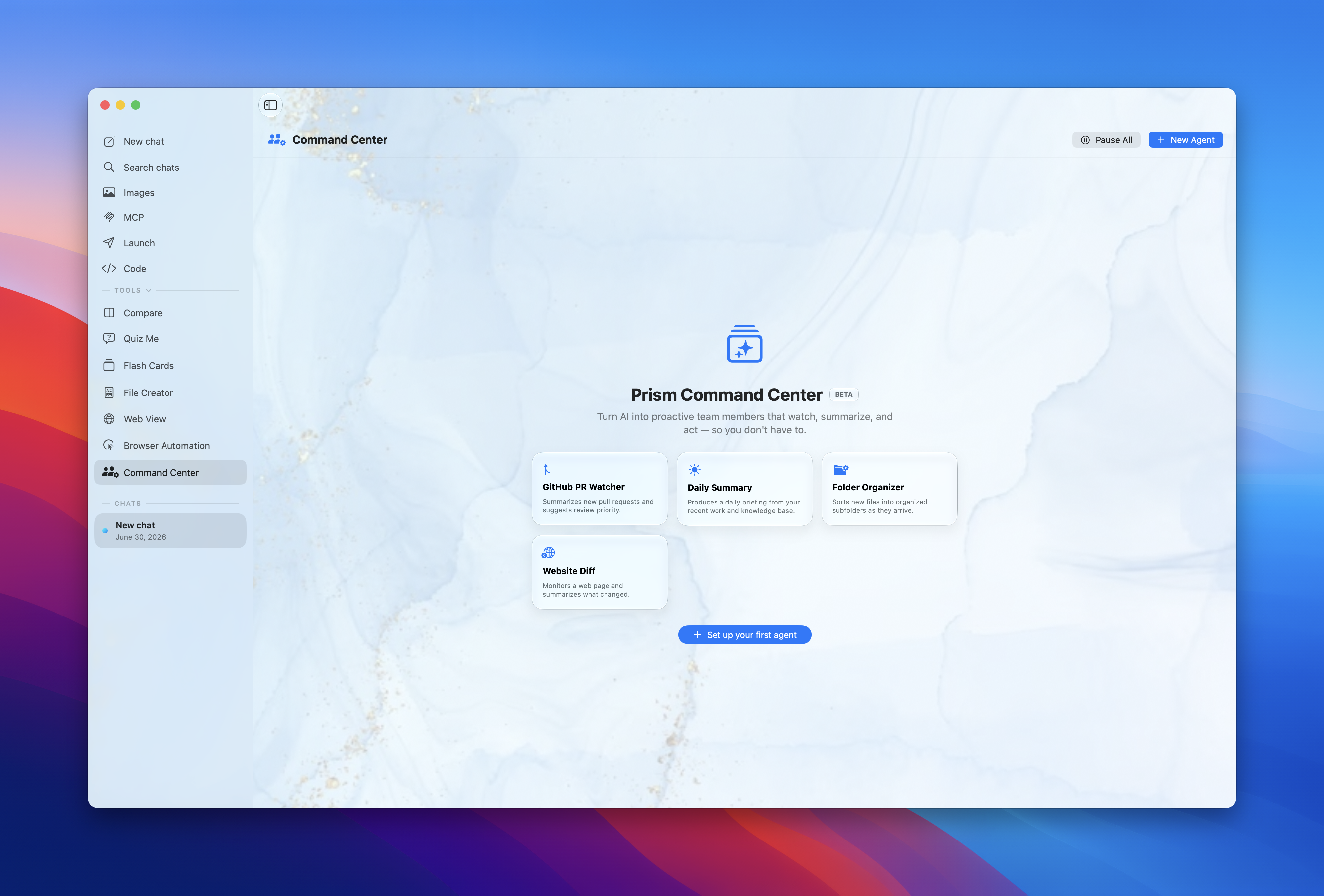Click the Website Diff globe icon
Image resolution: width=1324 pixels, height=896 pixels.
pos(548,553)
